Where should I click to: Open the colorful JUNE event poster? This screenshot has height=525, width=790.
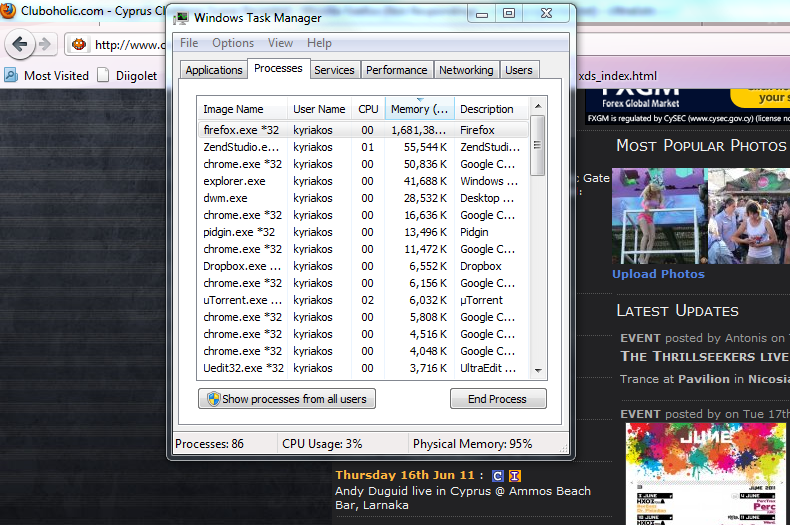[706, 474]
